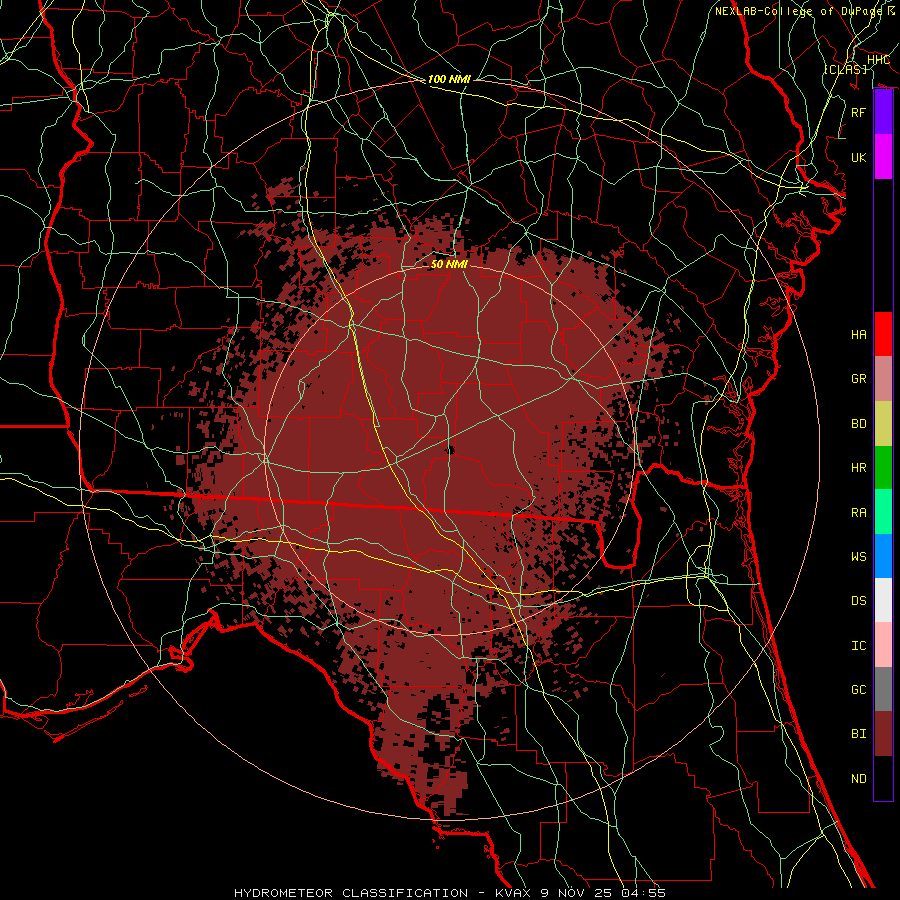Click the HA legend label
Screen dimensions: 900x900
859,335
